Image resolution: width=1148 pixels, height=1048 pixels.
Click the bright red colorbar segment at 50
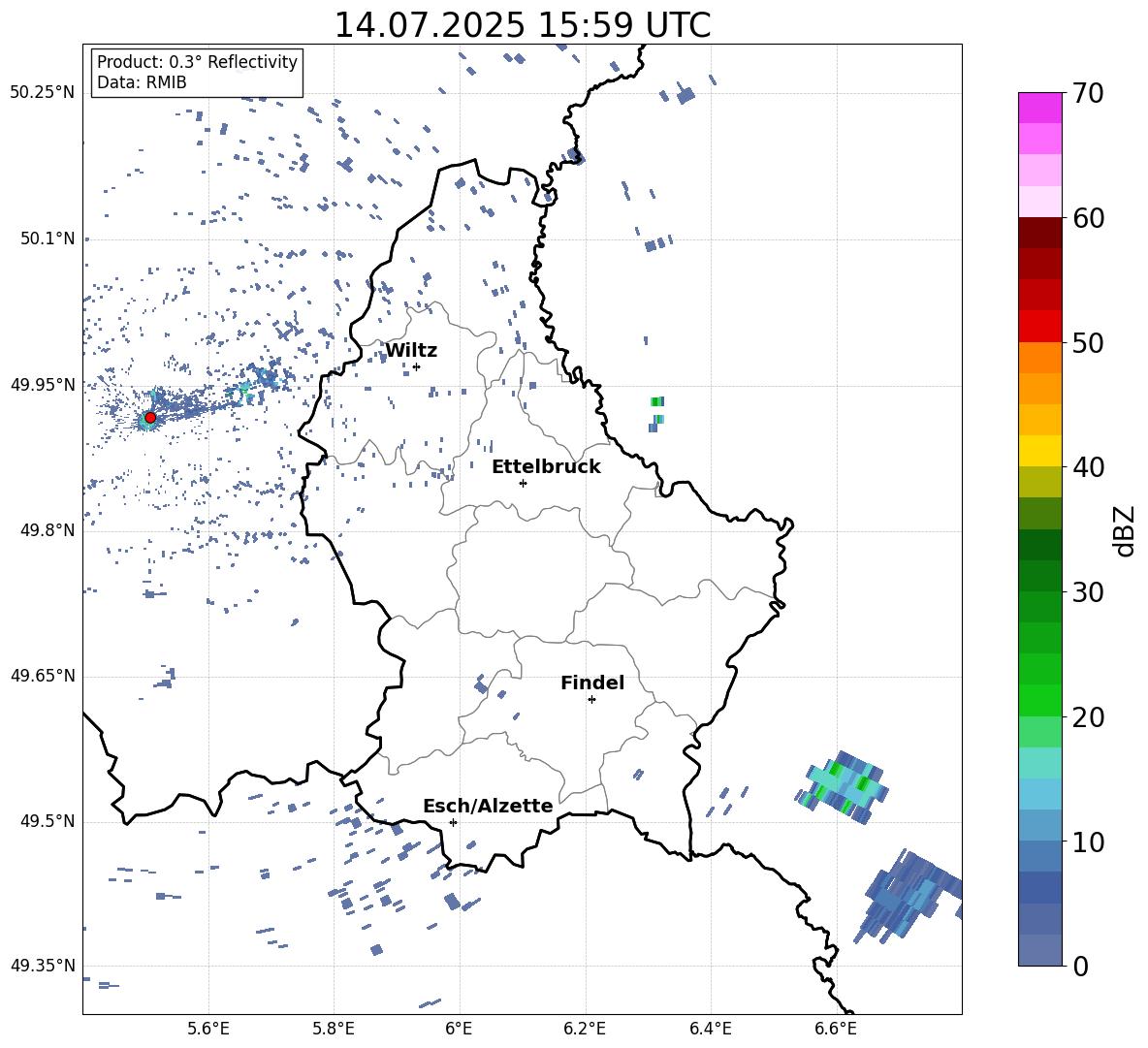[x=1039, y=326]
